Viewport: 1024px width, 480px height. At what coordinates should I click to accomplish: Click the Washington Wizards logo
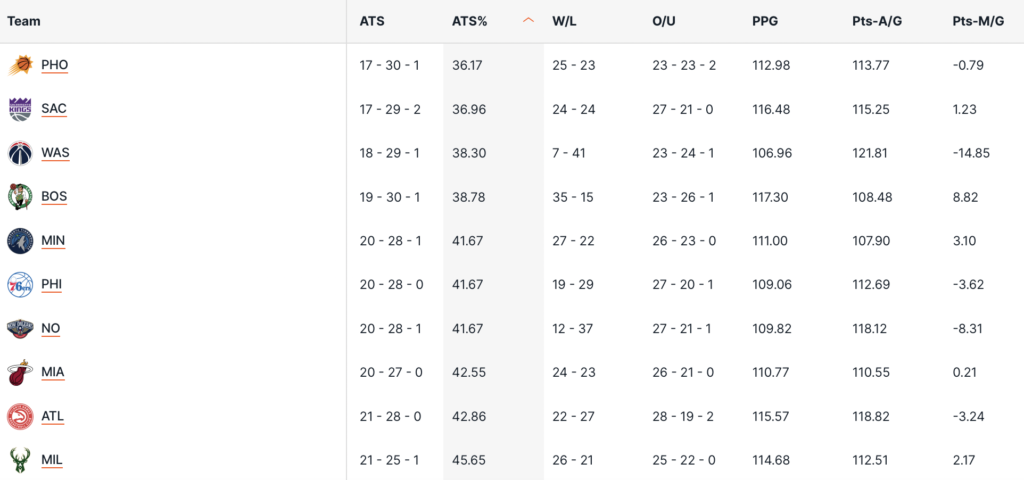tap(20, 153)
